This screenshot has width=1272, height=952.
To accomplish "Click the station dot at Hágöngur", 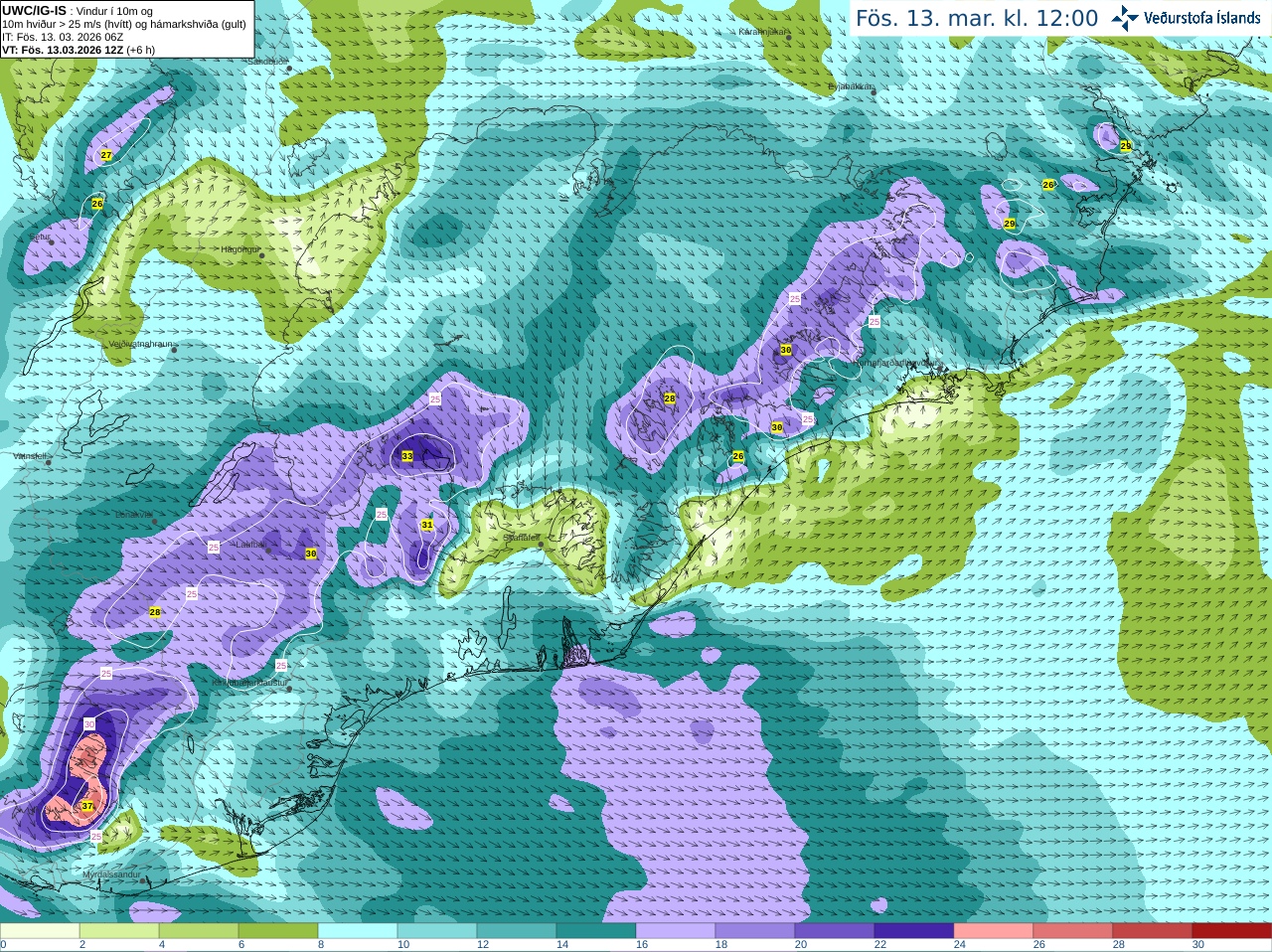I will coord(262,255).
